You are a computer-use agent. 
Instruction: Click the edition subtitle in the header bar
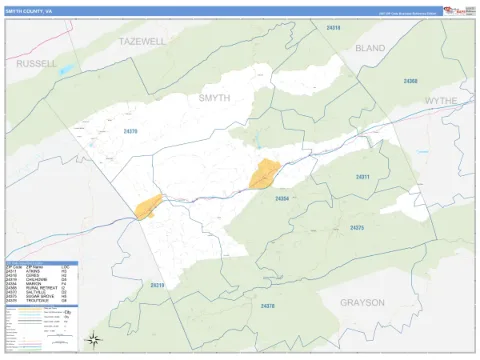coord(407,14)
